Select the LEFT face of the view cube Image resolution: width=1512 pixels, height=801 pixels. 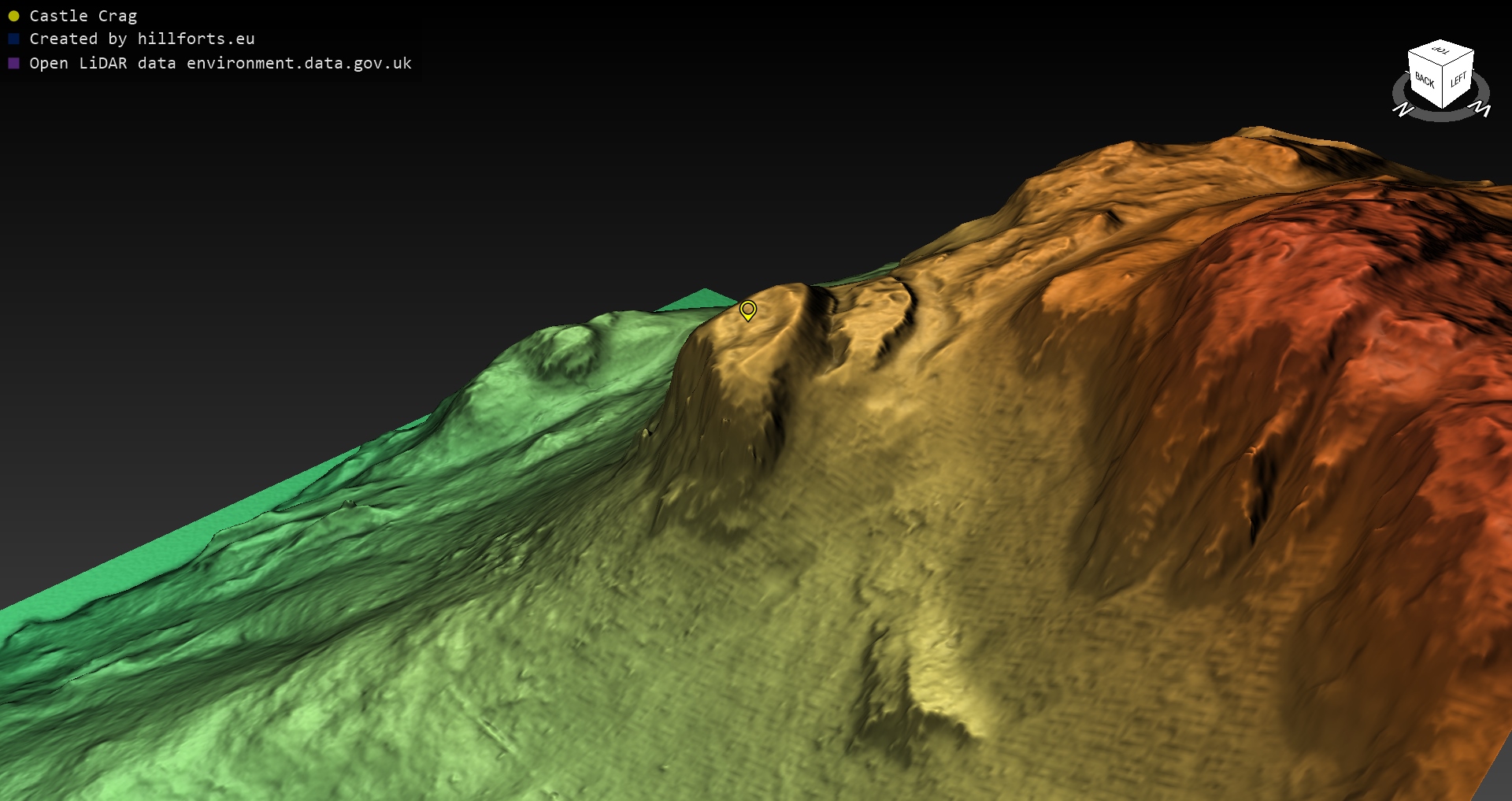tap(1458, 80)
